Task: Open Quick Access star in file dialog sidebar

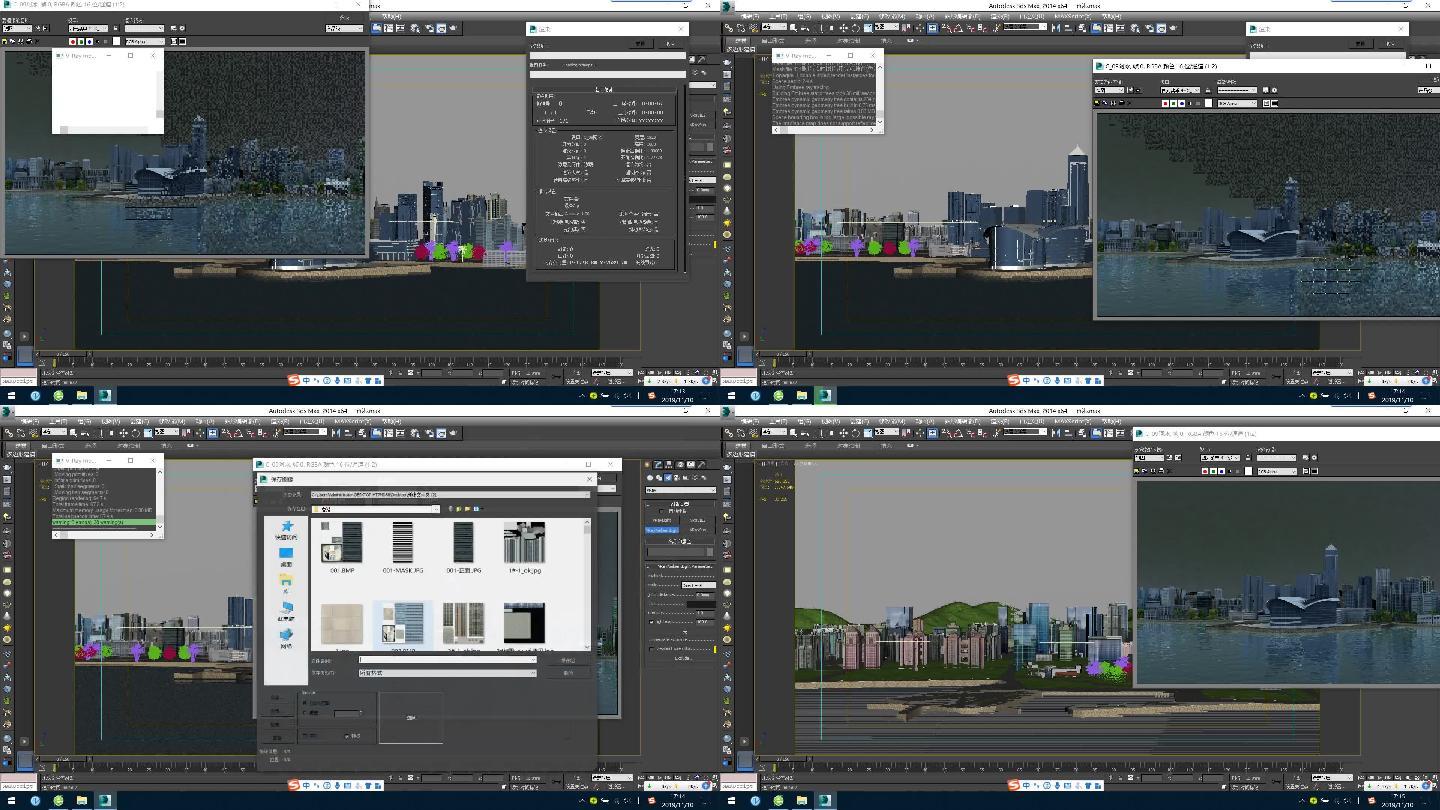Action: click(x=287, y=530)
